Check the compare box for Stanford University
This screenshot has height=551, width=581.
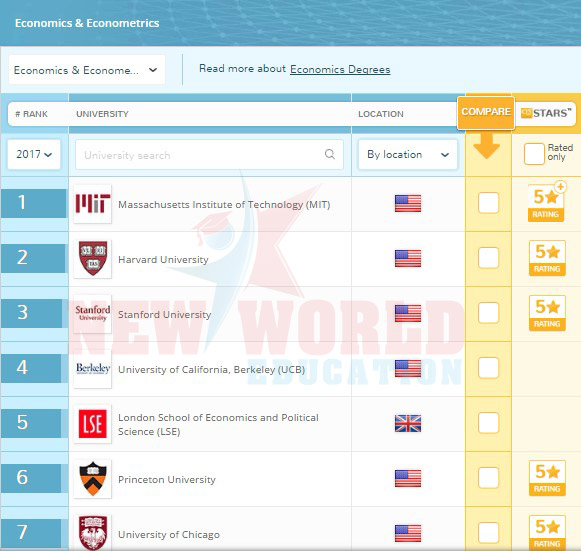point(488,312)
